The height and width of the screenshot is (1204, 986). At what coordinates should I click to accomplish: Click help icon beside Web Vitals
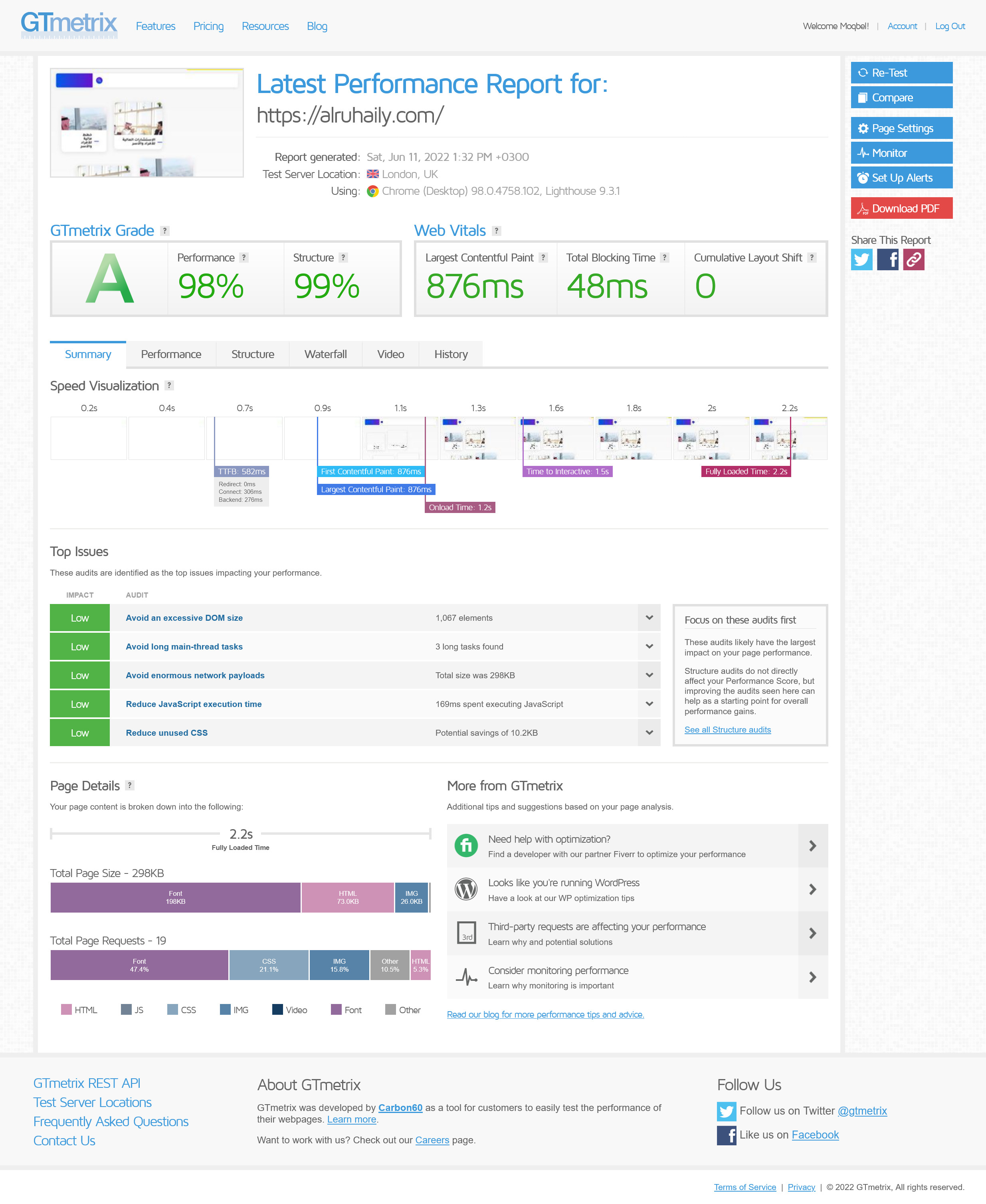[x=497, y=231]
